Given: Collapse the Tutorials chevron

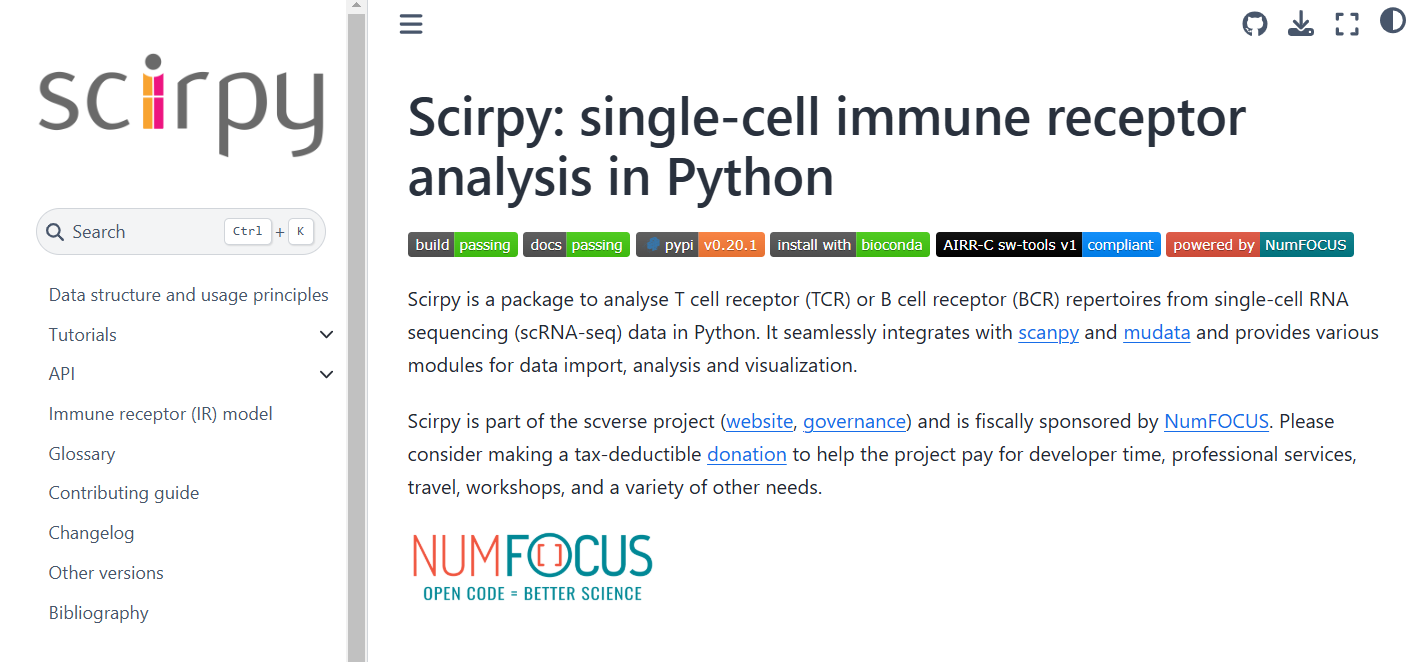Looking at the screenshot, I should [326, 334].
